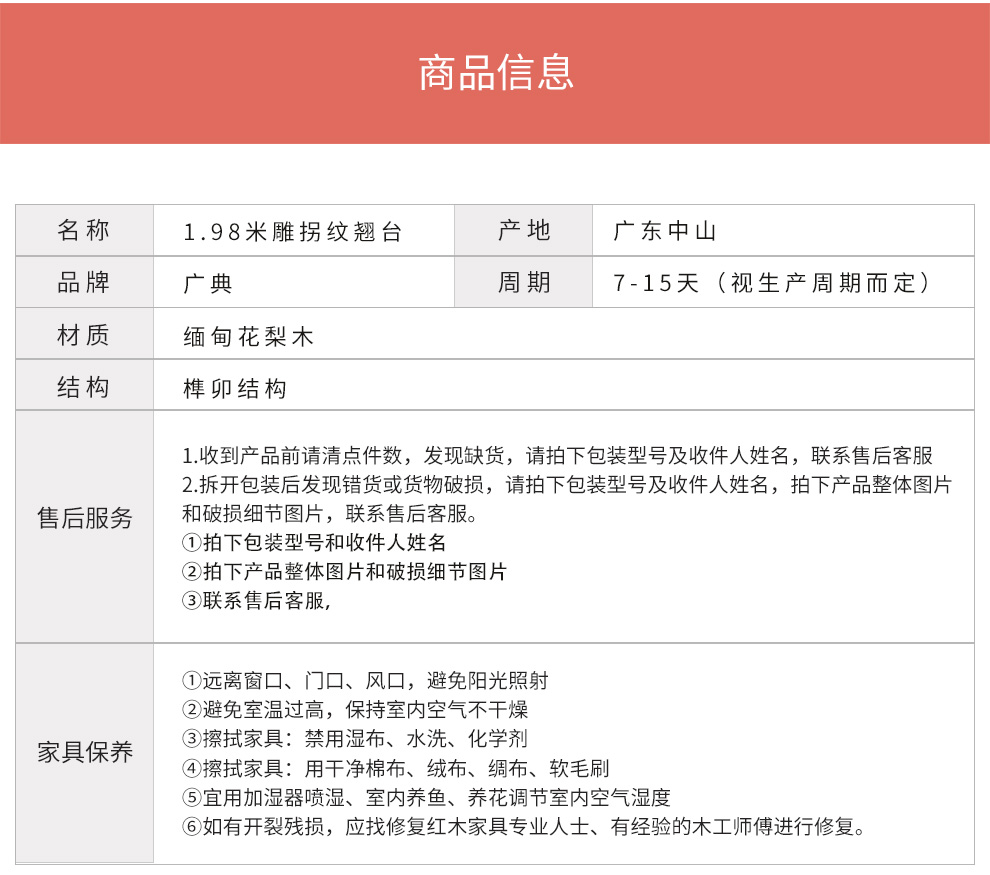Select the 材质 label cell
This screenshot has height=875, width=990.
coord(84,335)
